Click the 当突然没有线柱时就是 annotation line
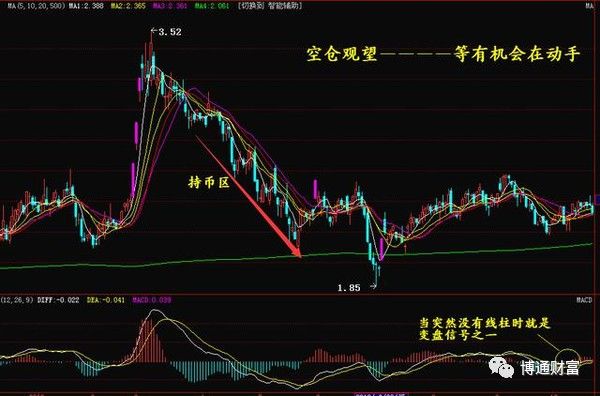This screenshot has width=600, height=396. coord(484,323)
